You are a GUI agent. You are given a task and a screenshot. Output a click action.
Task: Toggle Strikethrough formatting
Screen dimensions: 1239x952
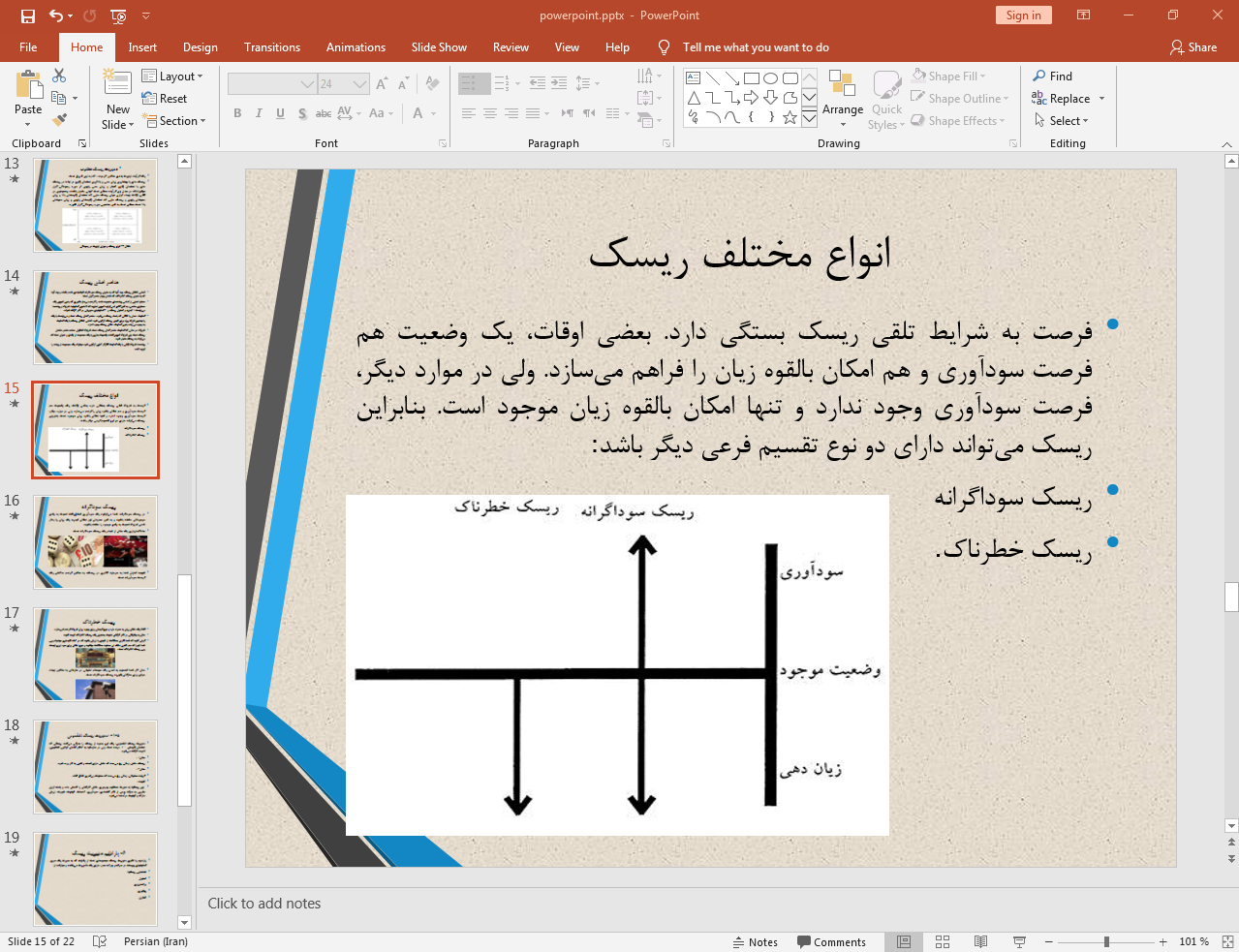click(x=324, y=113)
